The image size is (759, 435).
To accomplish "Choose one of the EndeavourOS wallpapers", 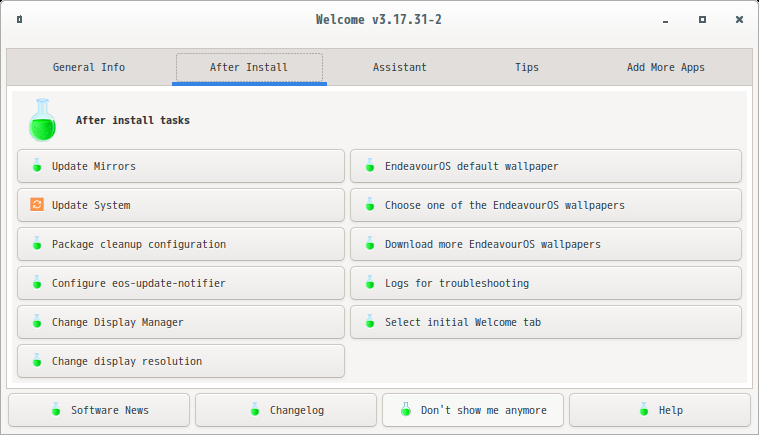I will (546, 205).
